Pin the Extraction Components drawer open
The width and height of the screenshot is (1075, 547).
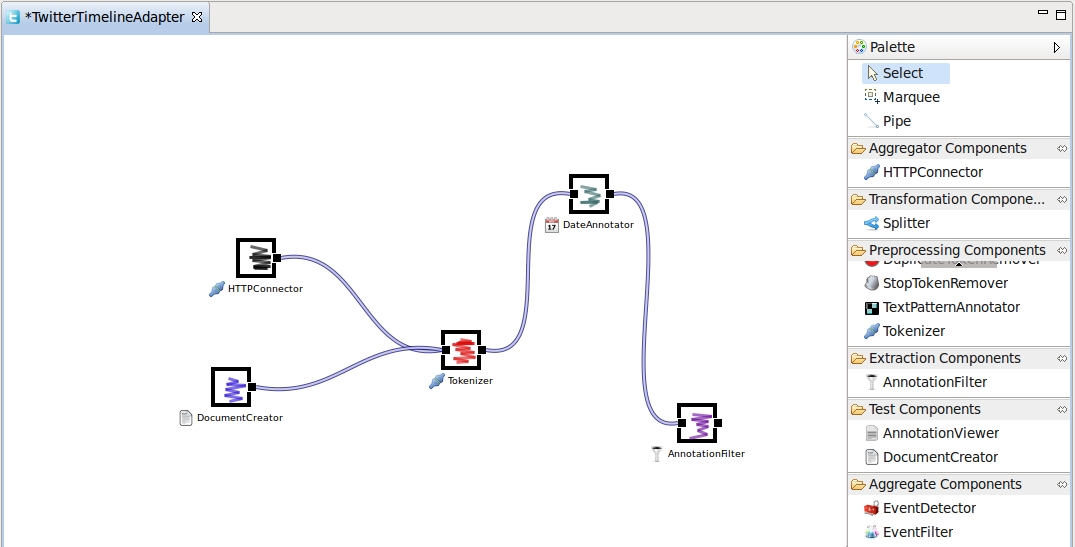pos(1062,358)
